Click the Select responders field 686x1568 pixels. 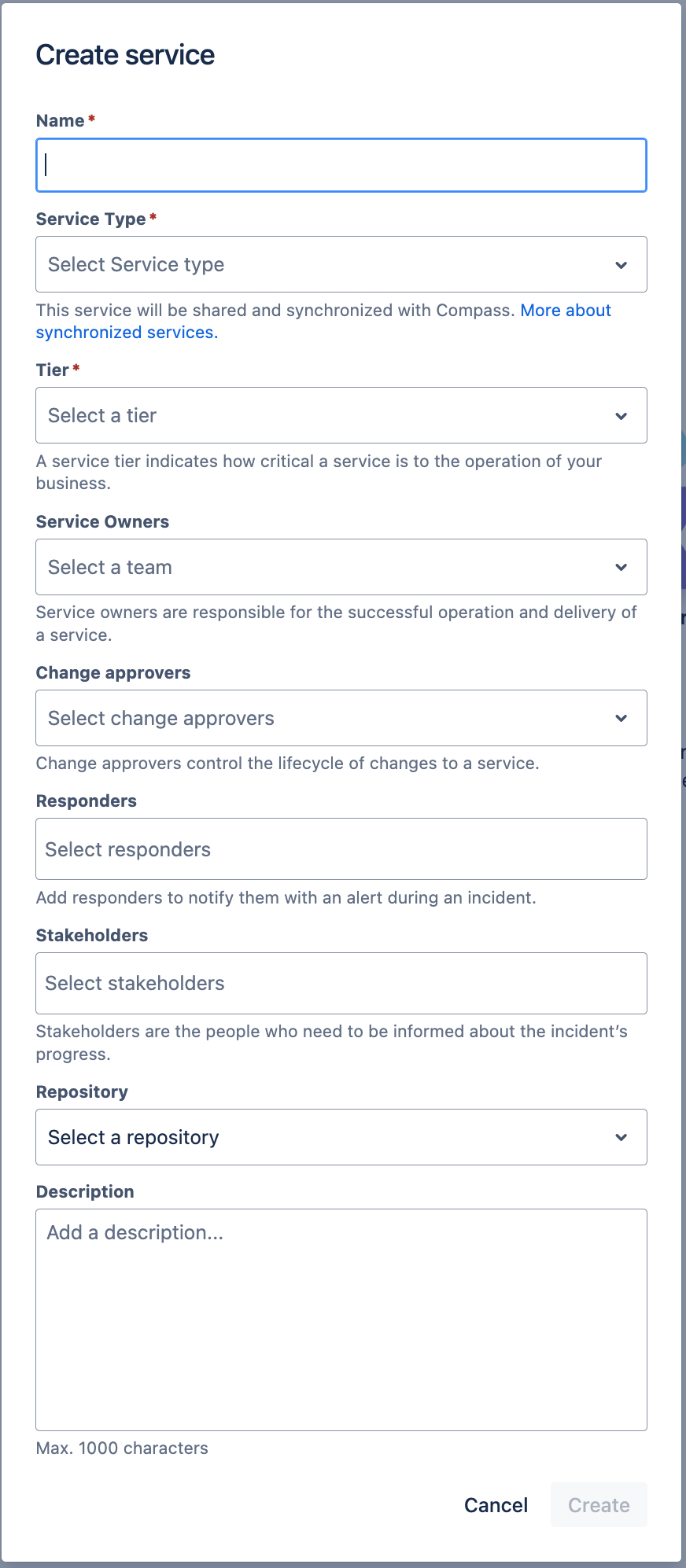pyautogui.click(x=341, y=848)
